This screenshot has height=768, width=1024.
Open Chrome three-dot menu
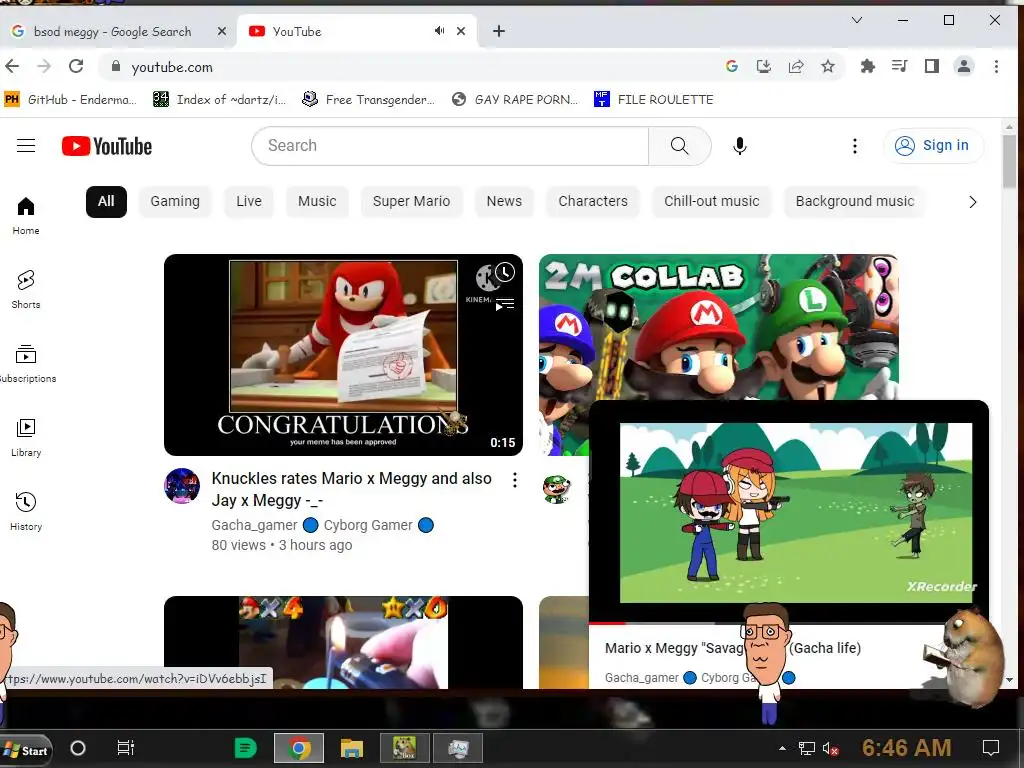[x=996, y=66]
